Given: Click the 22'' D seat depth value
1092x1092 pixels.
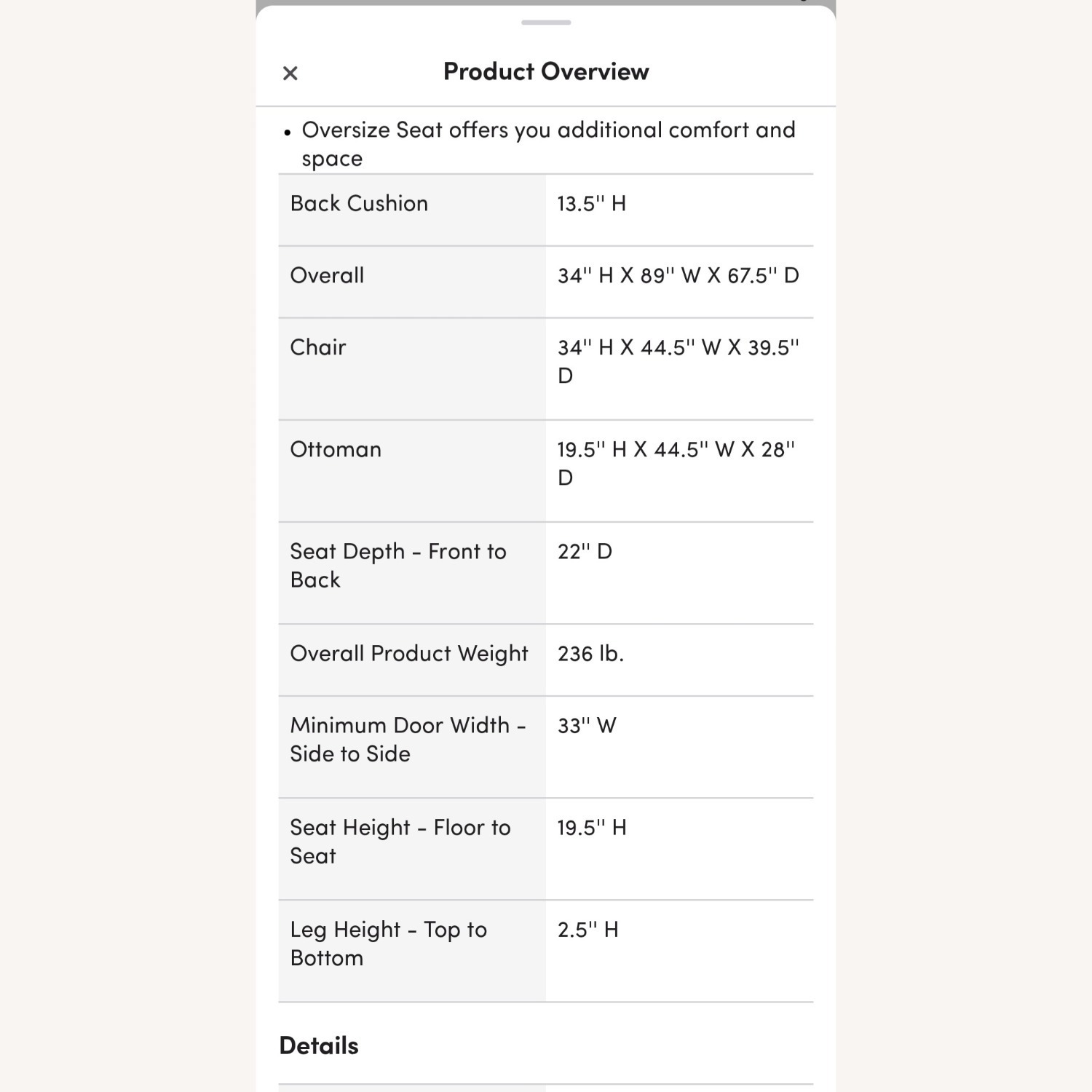Looking at the screenshot, I should (585, 552).
